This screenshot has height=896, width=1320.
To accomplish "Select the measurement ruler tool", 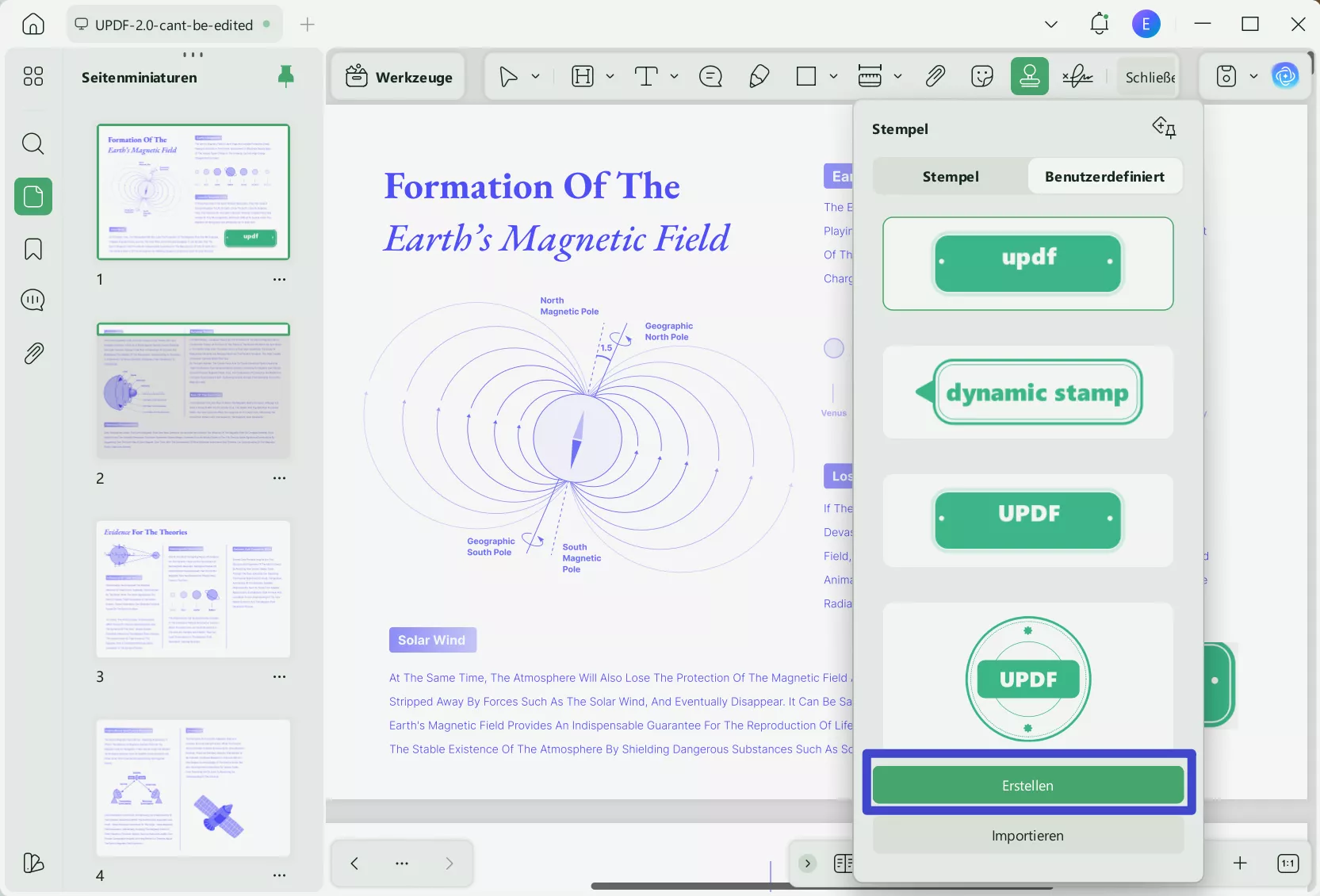I will [870, 76].
